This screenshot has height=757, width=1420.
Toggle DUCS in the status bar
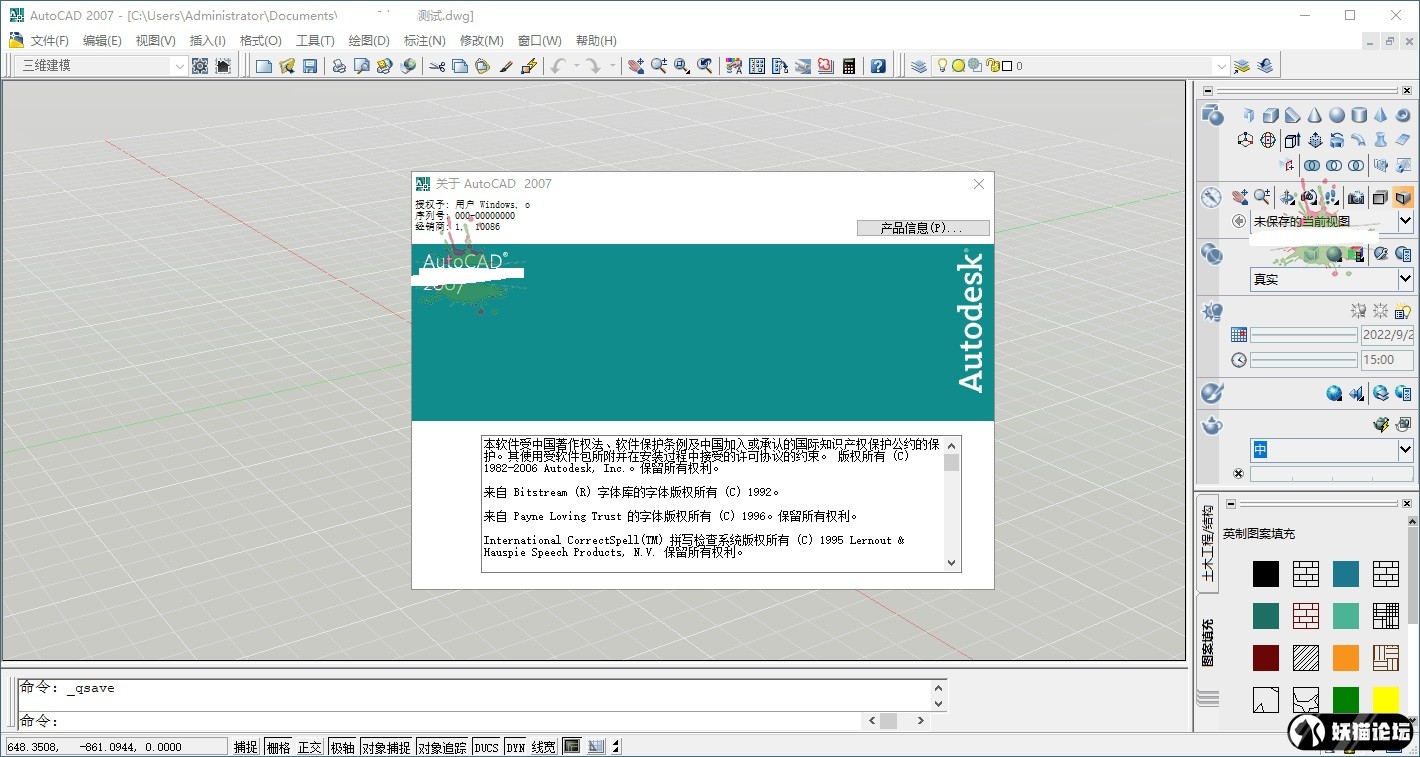[486, 747]
